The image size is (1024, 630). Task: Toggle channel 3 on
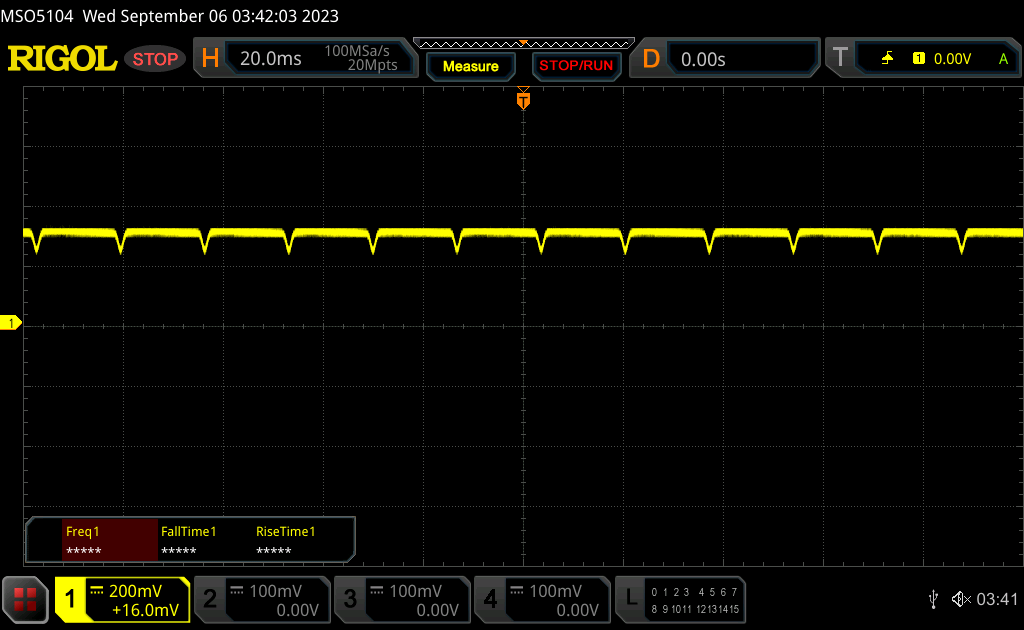click(x=350, y=599)
